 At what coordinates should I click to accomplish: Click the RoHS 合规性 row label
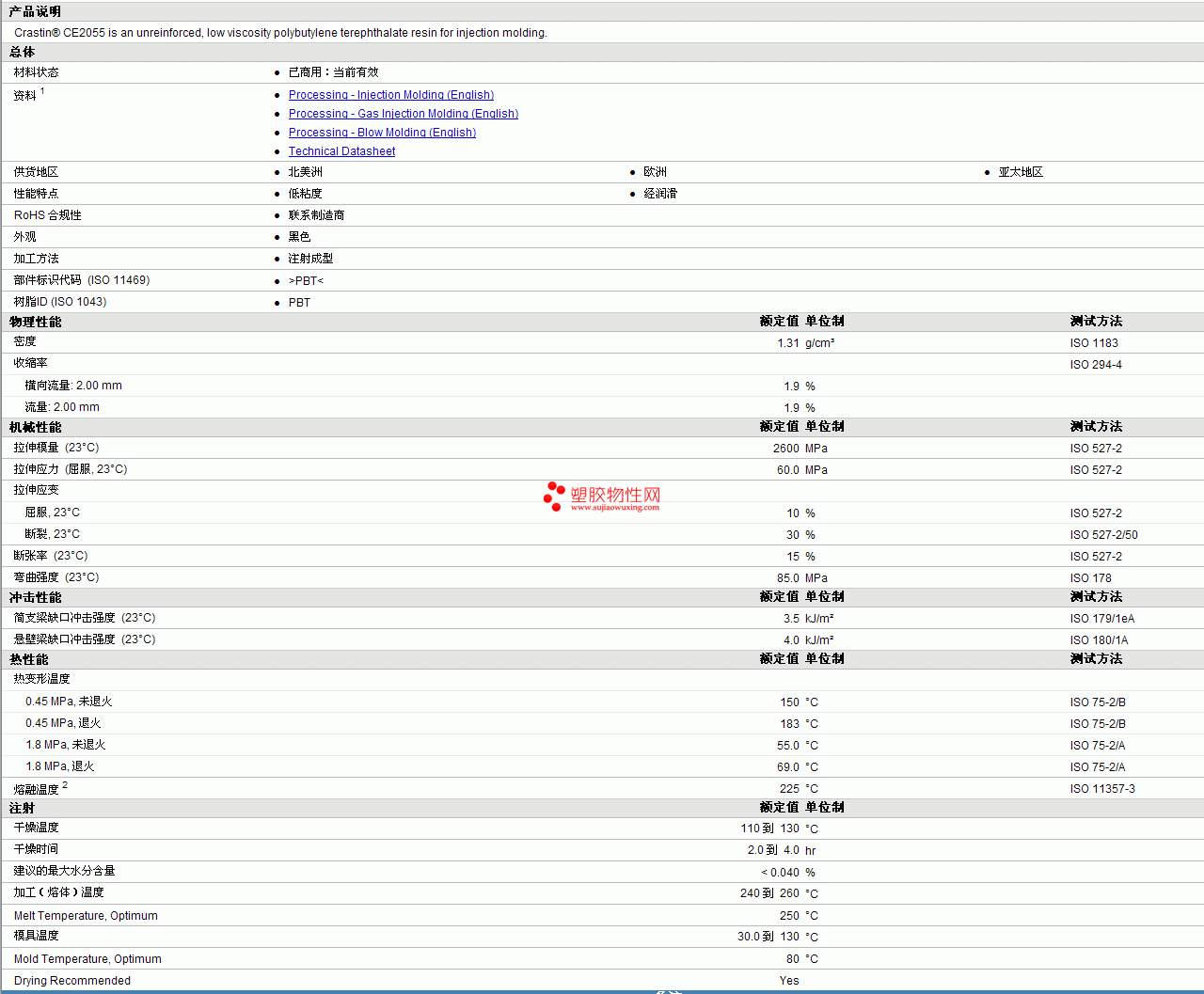click(47, 215)
